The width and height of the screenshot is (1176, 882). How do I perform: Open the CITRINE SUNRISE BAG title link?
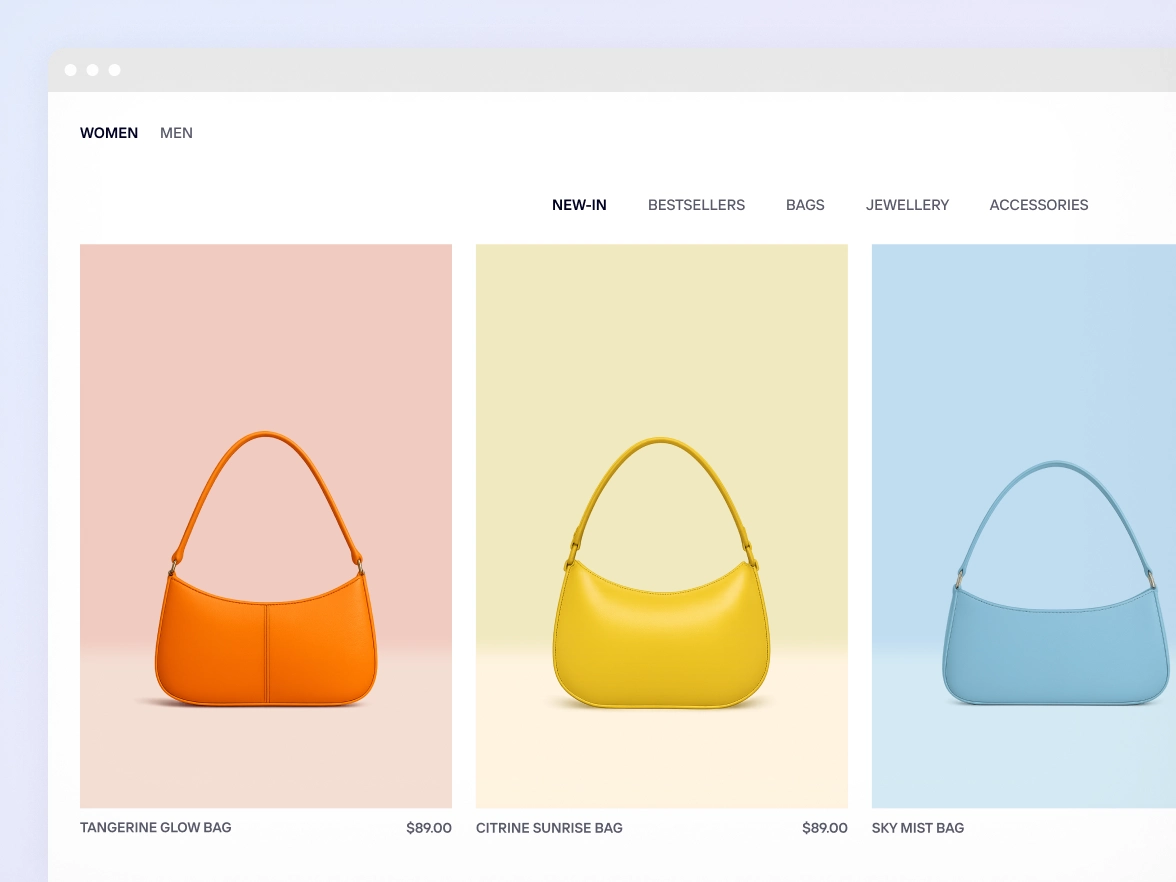(x=549, y=828)
